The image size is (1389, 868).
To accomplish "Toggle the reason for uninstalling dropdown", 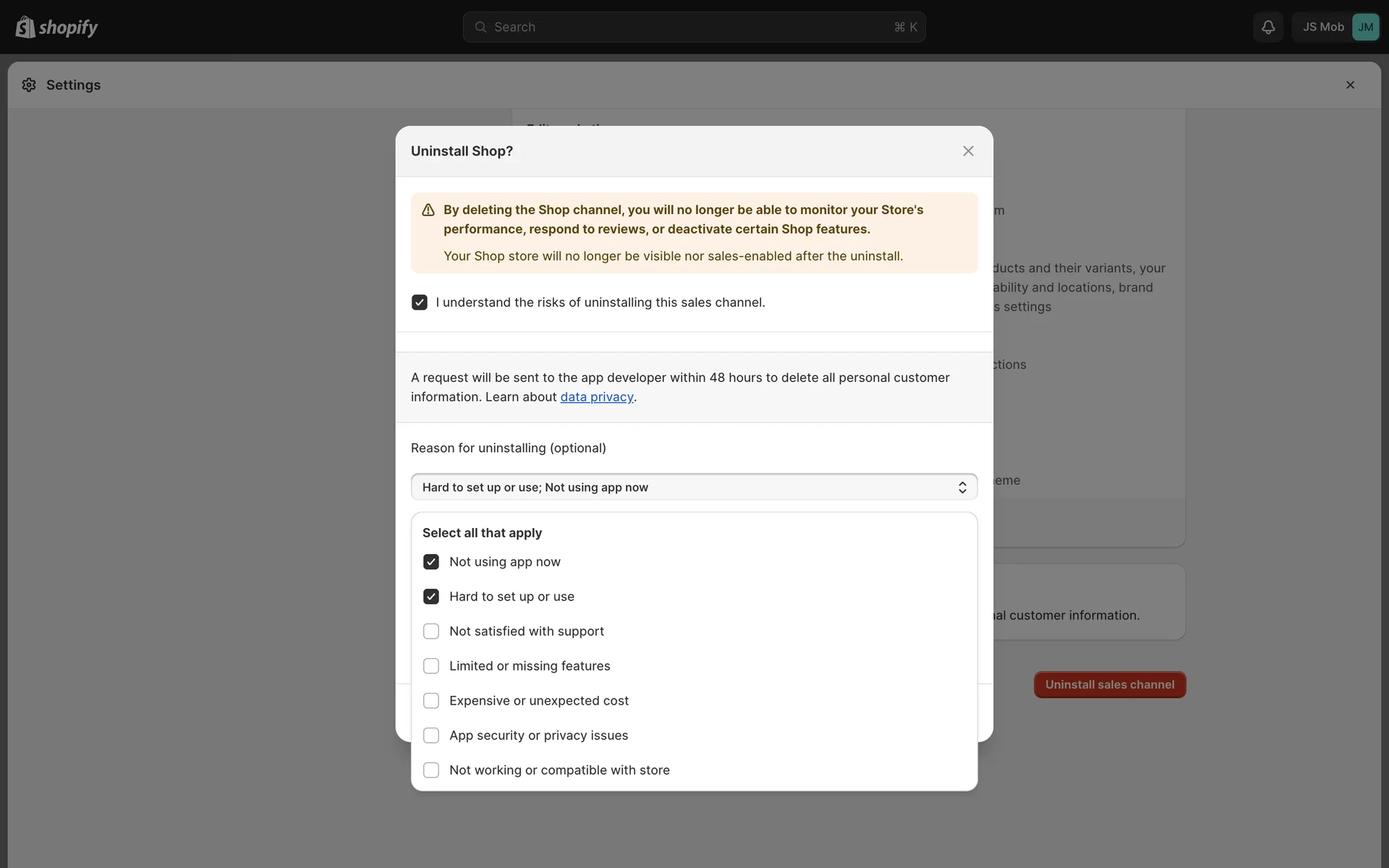I will point(694,487).
